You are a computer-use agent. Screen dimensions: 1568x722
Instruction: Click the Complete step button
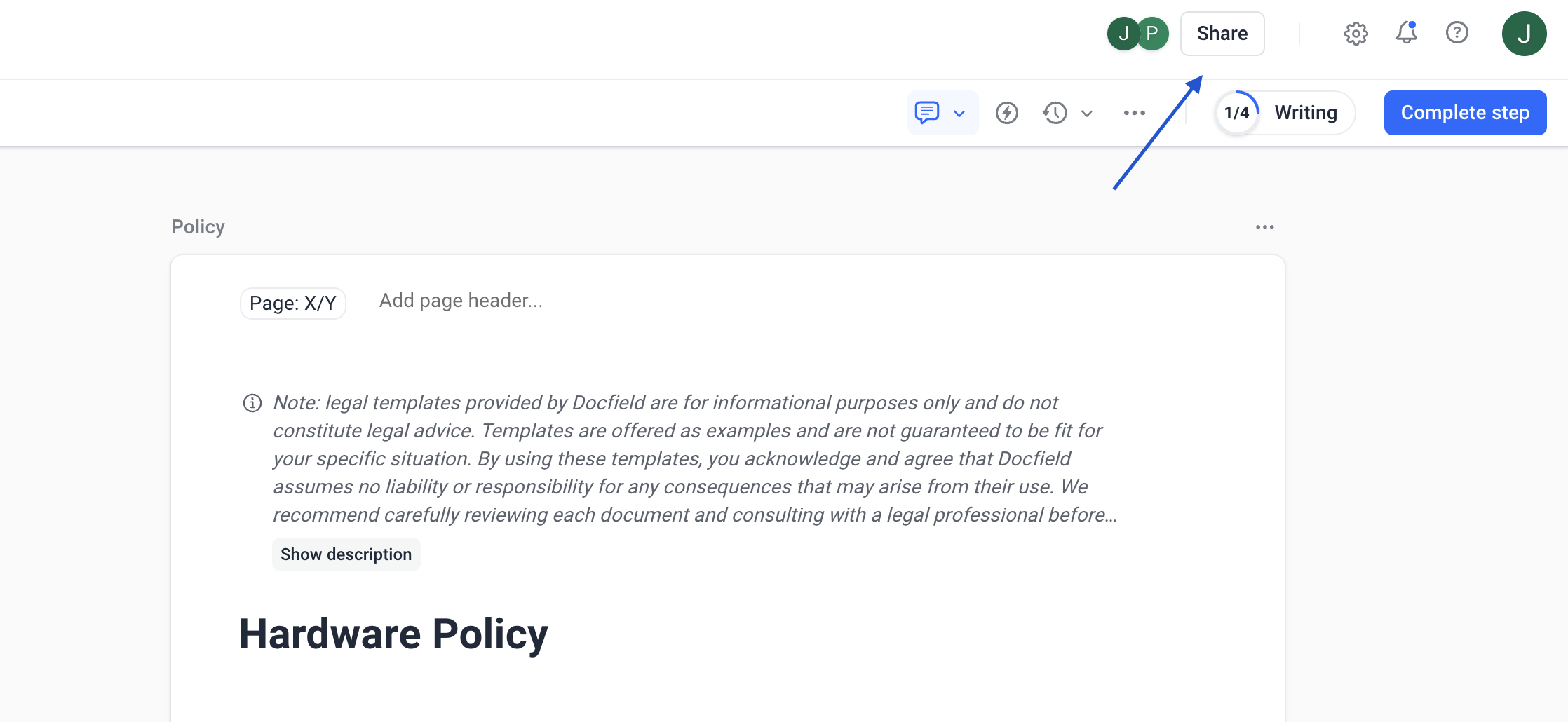pos(1466,113)
